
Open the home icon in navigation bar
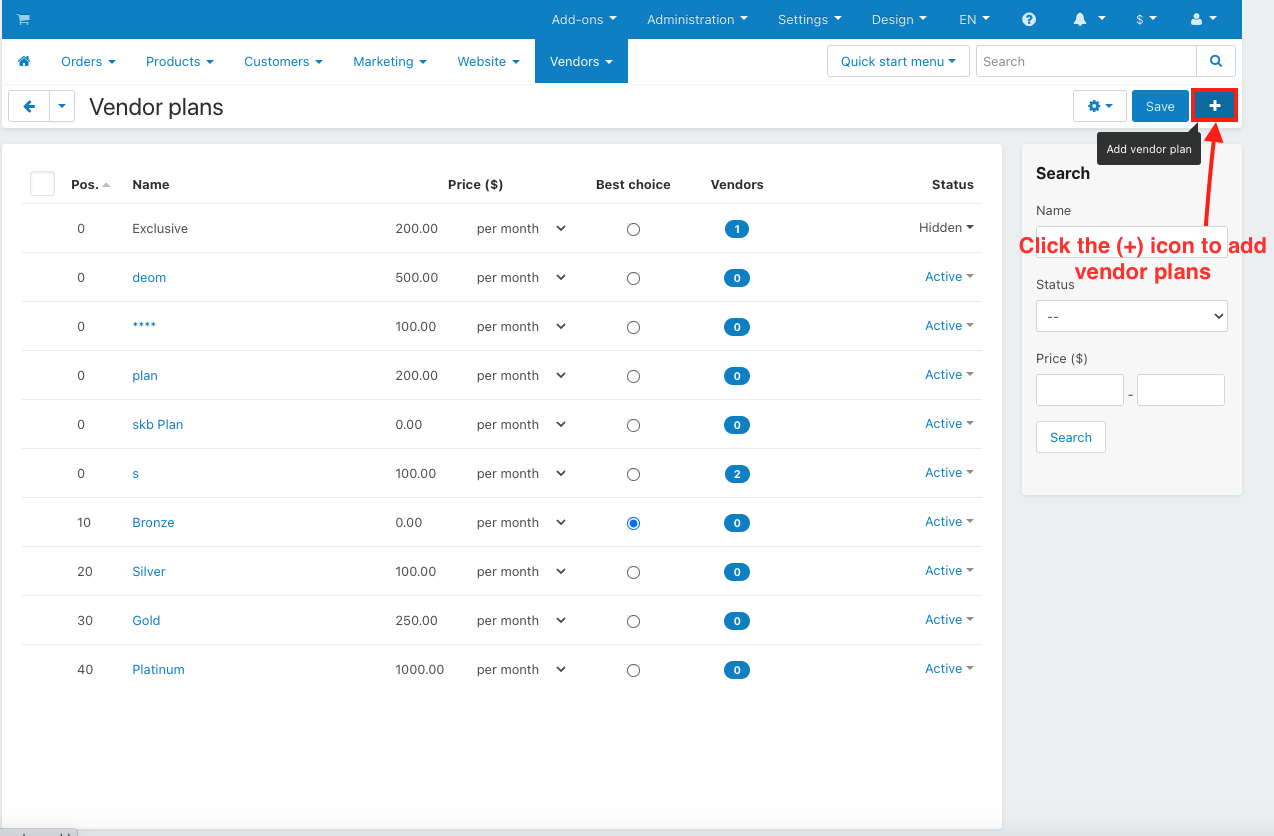[x=24, y=62]
